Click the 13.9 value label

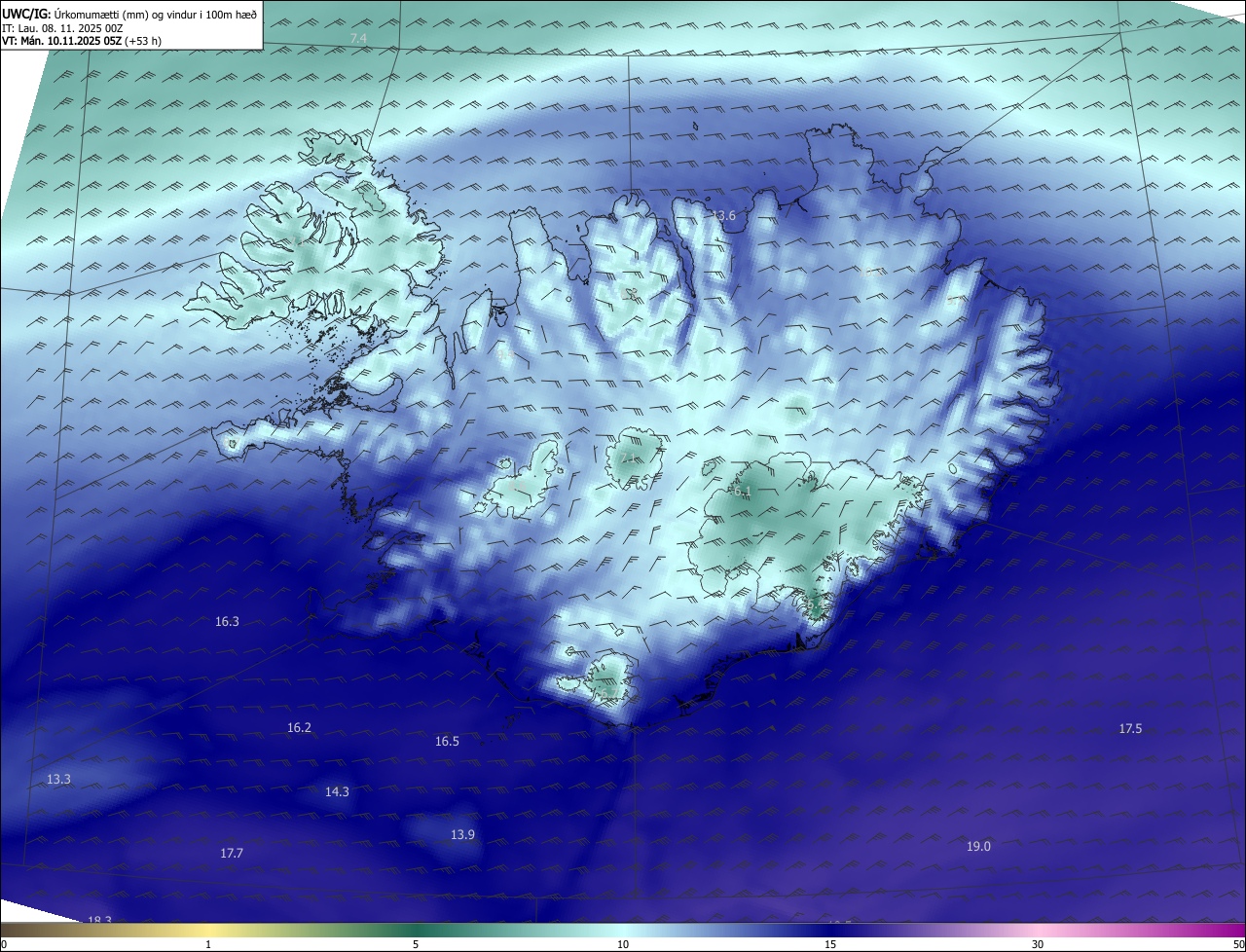pos(462,835)
